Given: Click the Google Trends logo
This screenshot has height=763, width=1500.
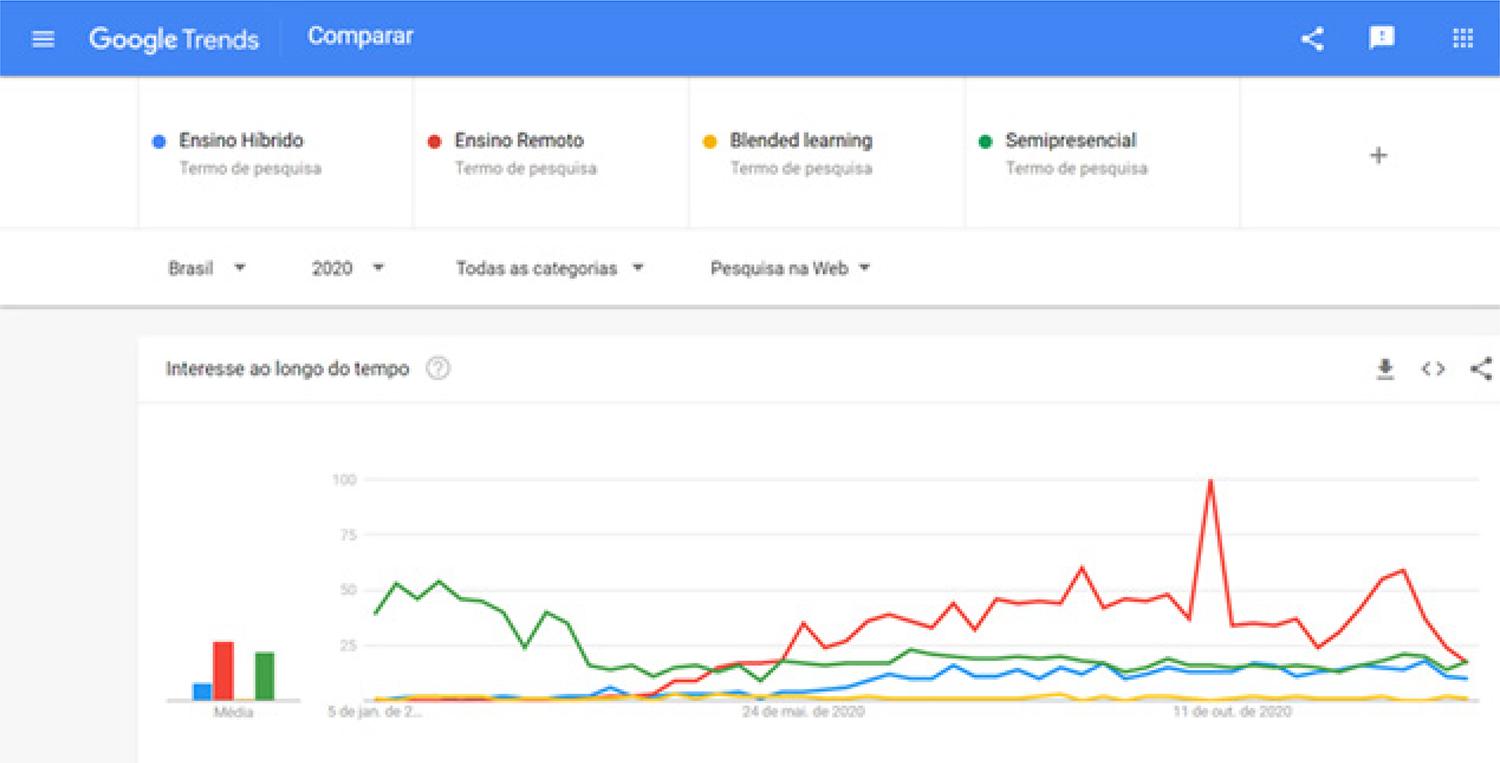Looking at the screenshot, I should point(174,39).
